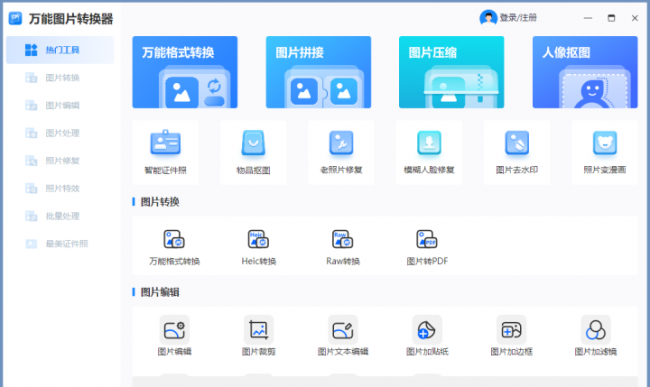This screenshot has width=650, height=387.
Task: Select the 智能证件照 tool icon
Action: [x=165, y=143]
